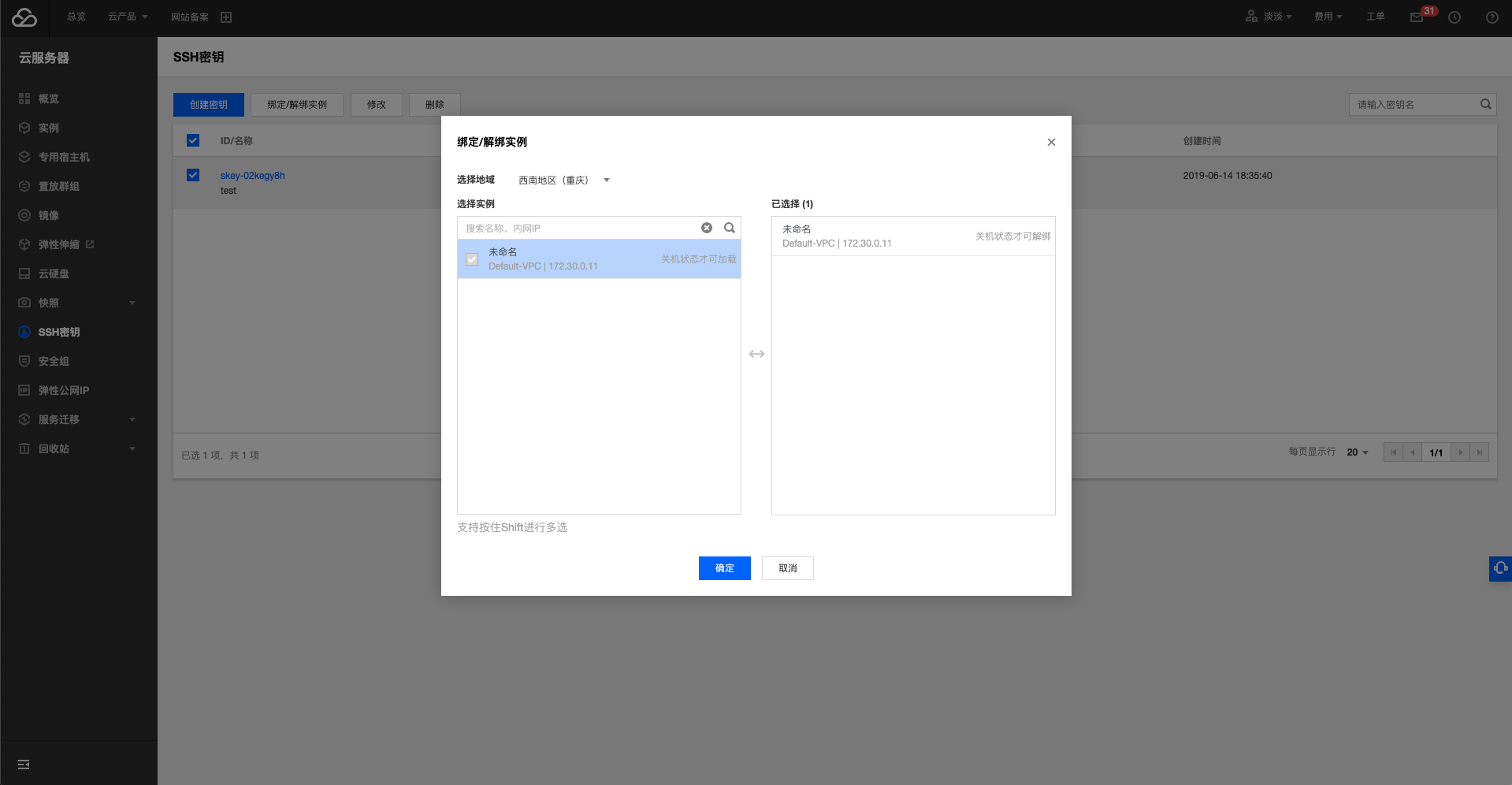
Task: Expand the 服务迁移 submenu arrow
Action: [x=132, y=419]
